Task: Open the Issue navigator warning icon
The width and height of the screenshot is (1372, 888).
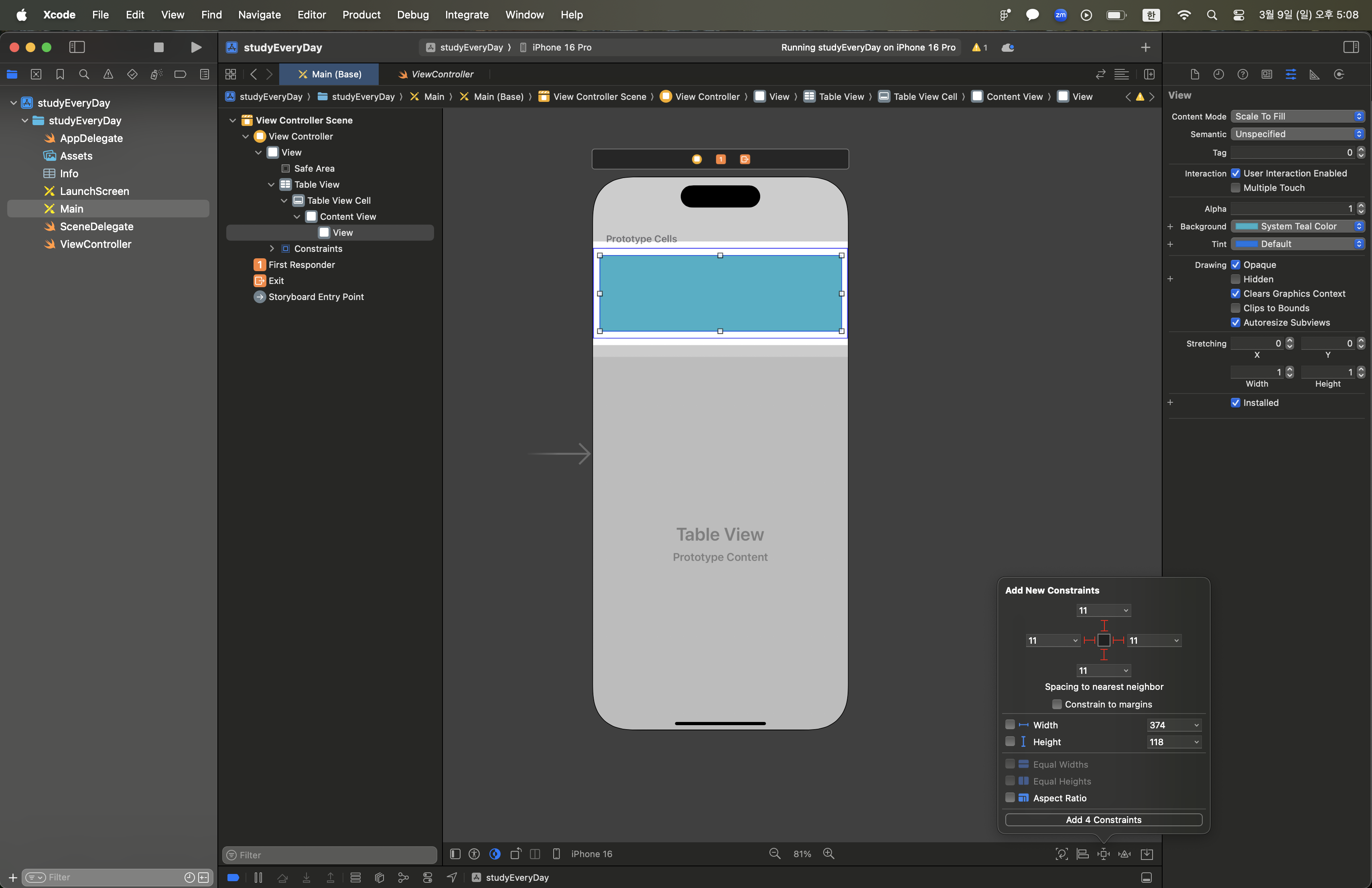Action: [x=108, y=74]
